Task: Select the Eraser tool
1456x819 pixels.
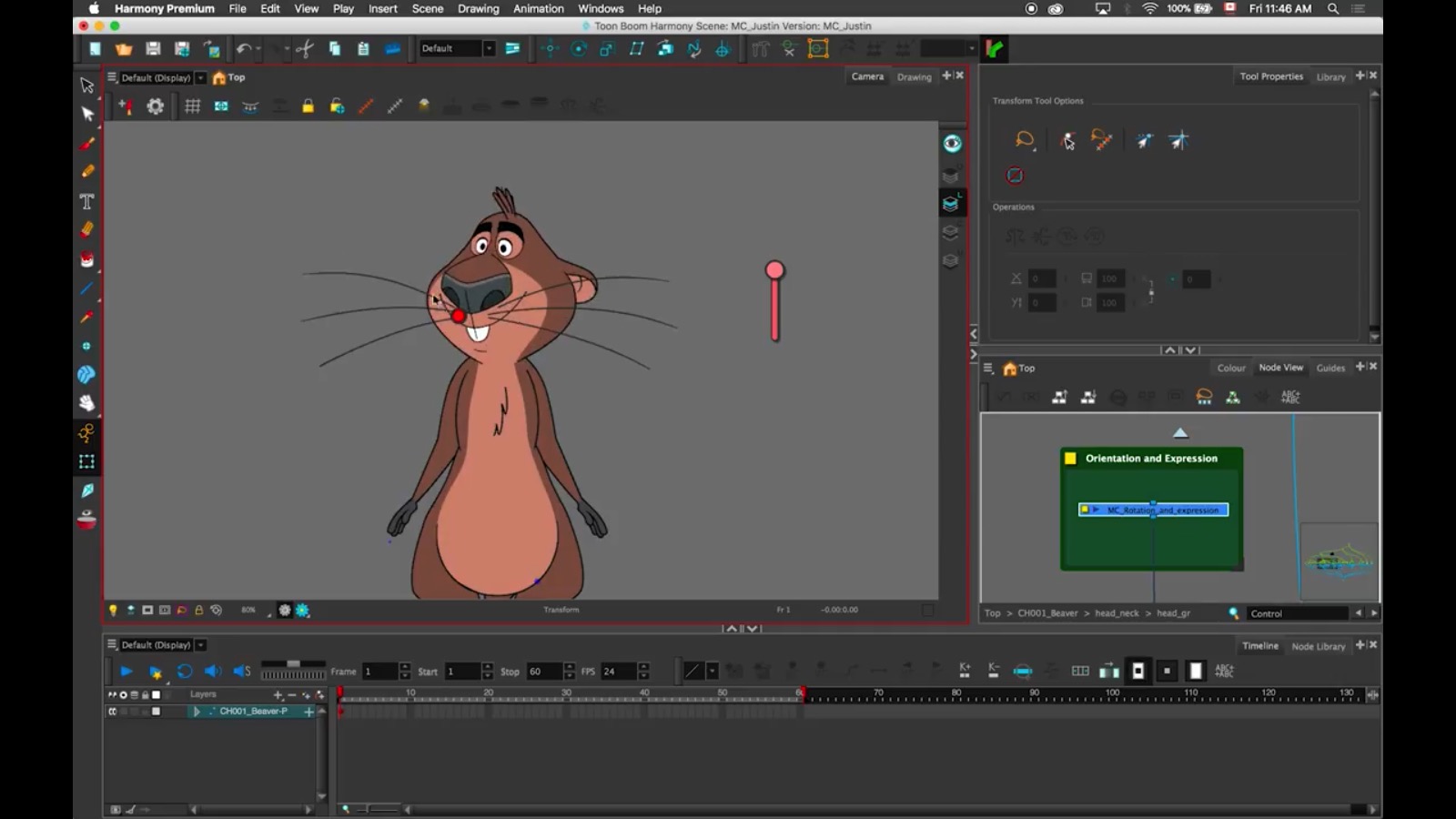Action: tap(87, 229)
